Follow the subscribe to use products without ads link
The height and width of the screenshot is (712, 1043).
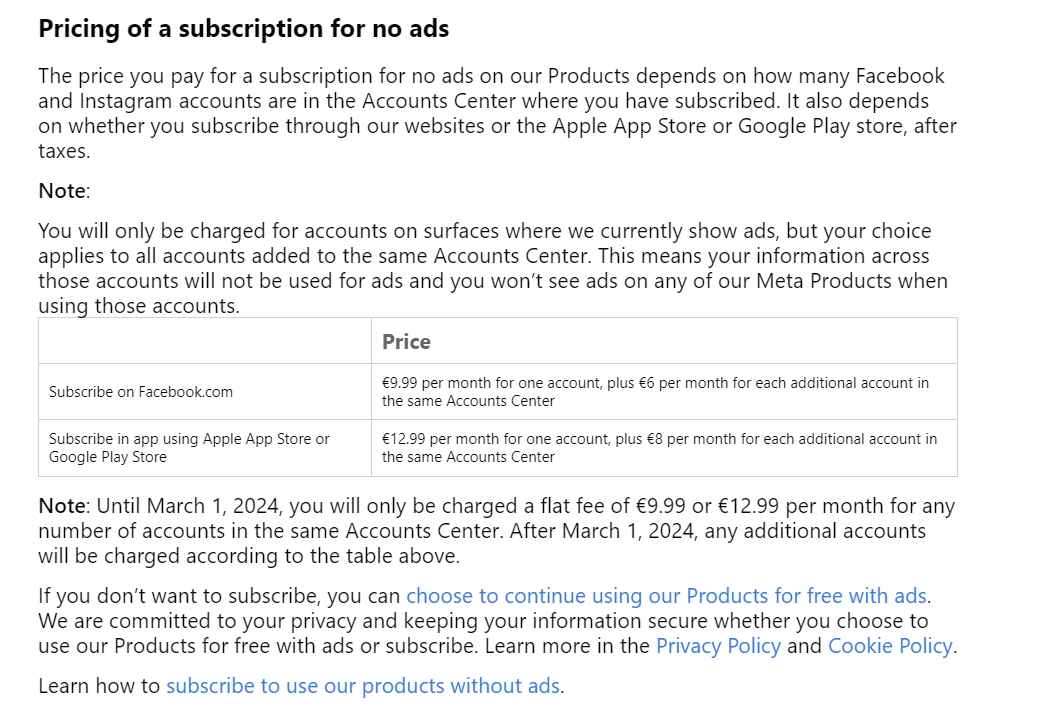pos(363,686)
